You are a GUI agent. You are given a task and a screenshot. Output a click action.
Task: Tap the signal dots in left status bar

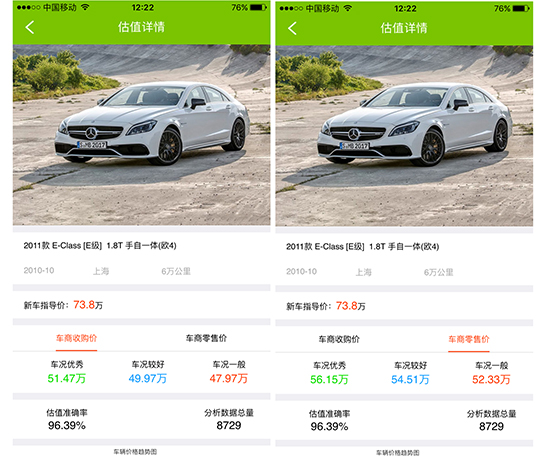coord(28,7)
